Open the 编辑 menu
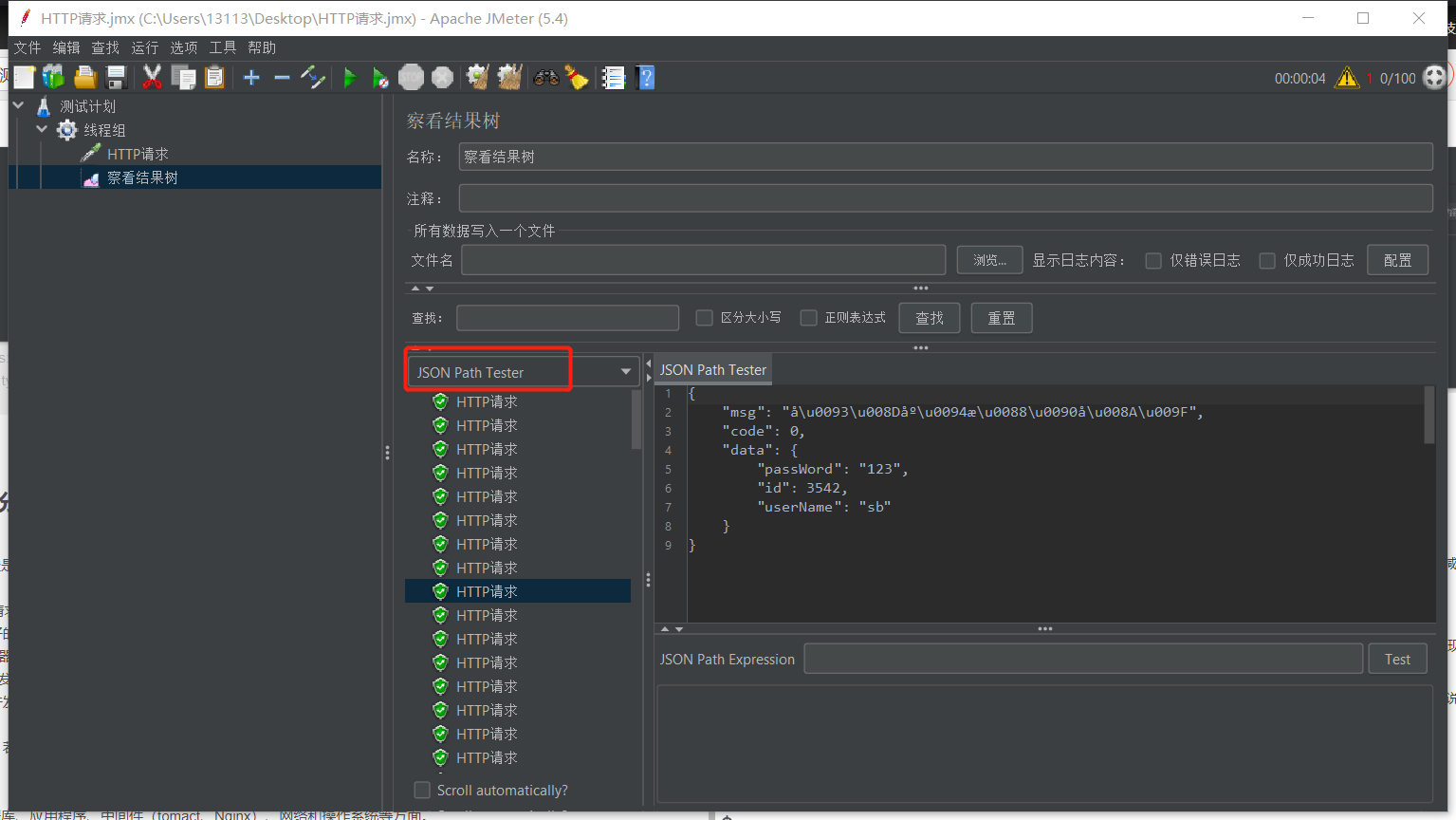 pos(66,47)
